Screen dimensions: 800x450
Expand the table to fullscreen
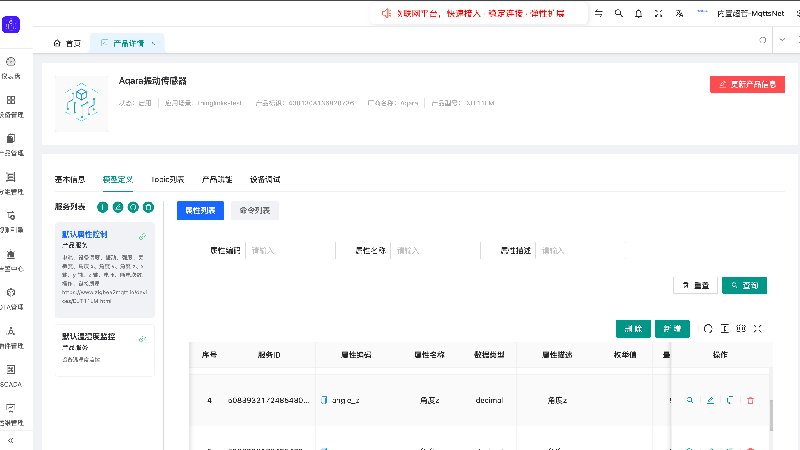pyautogui.click(x=758, y=329)
